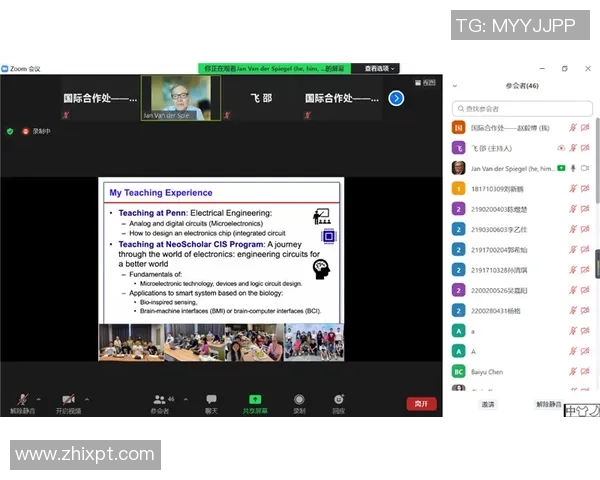Toggle muted mic on 181710309 row
This screenshot has height=480, width=600.
click(573, 188)
